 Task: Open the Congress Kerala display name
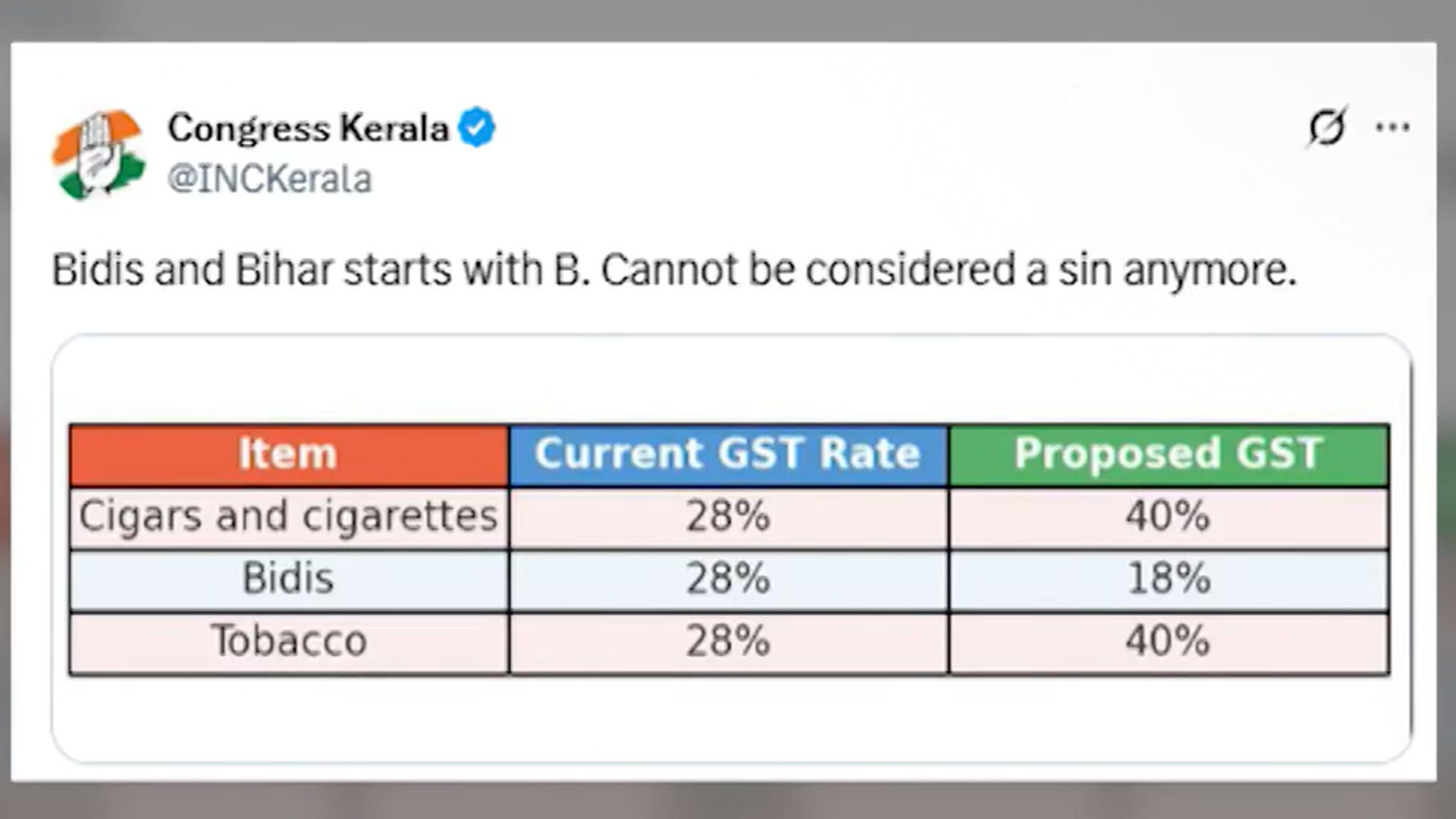click(x=308, y=127)
